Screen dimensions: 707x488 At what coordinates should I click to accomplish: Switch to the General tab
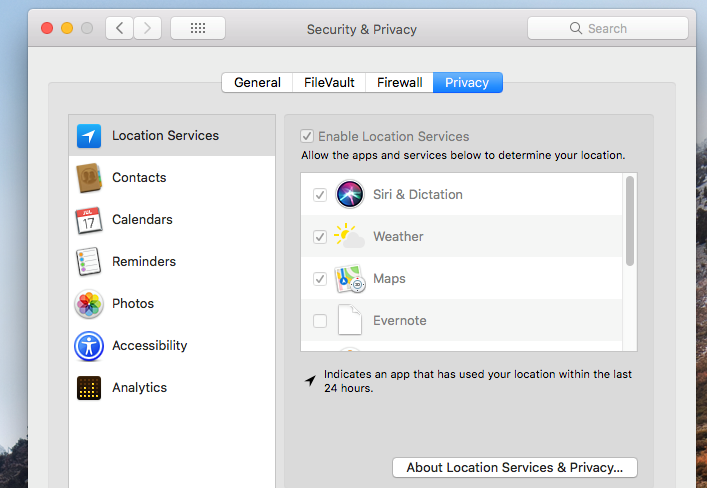click(x=257, y=83)
